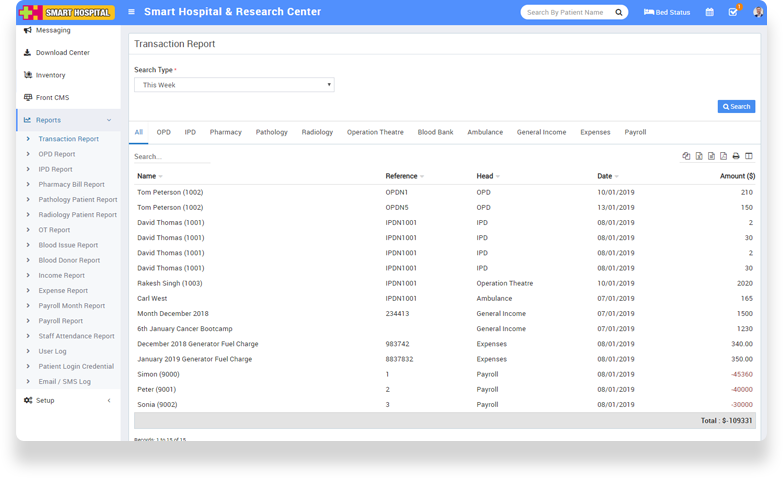Export the report as CSV
The image size is (783, 478).
711,156
